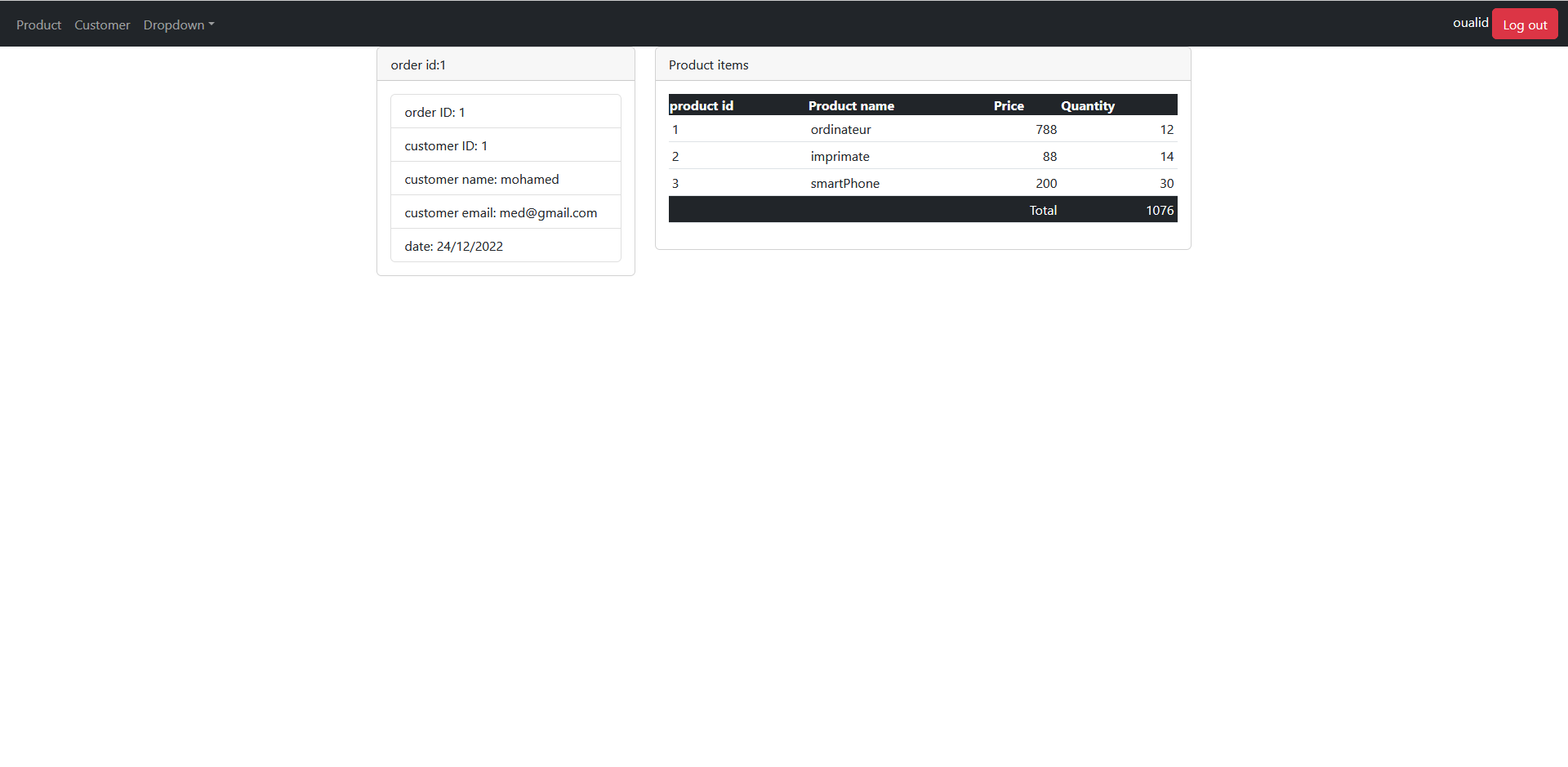This screenshot has height=767, width=1568.
Task: Open the oualid user profile link
Action: coord(1470,23)
